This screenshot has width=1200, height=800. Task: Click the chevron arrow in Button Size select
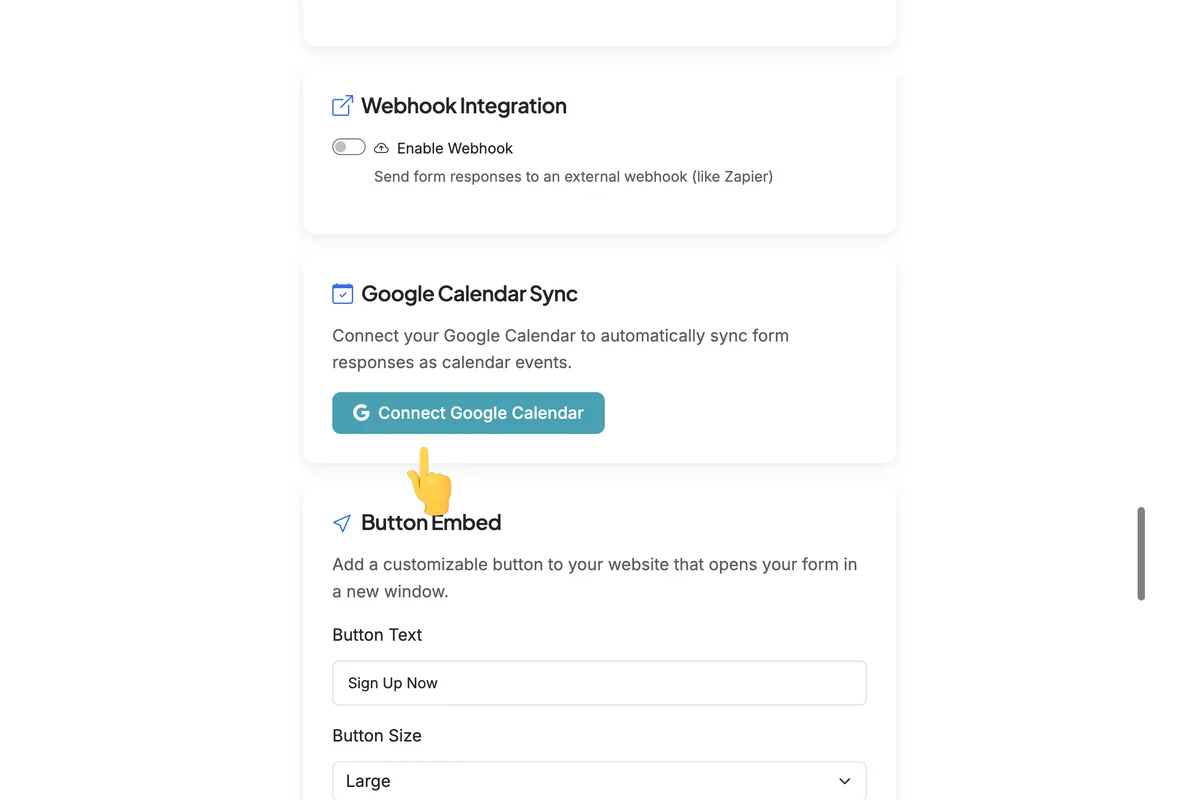(x=845, y=781)
